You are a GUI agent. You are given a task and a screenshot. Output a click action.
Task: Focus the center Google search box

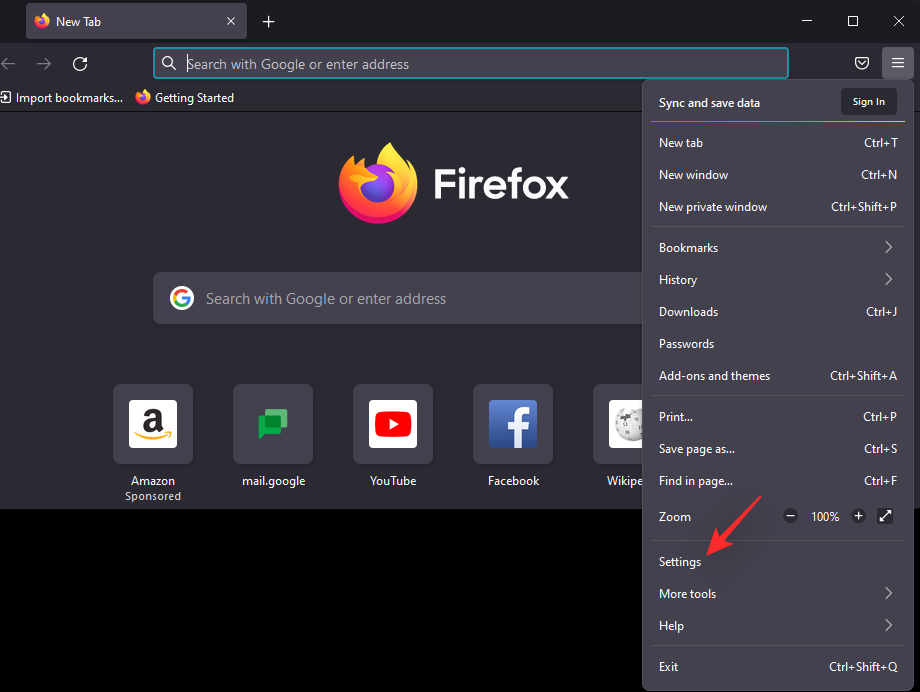(x=400, y=299)
